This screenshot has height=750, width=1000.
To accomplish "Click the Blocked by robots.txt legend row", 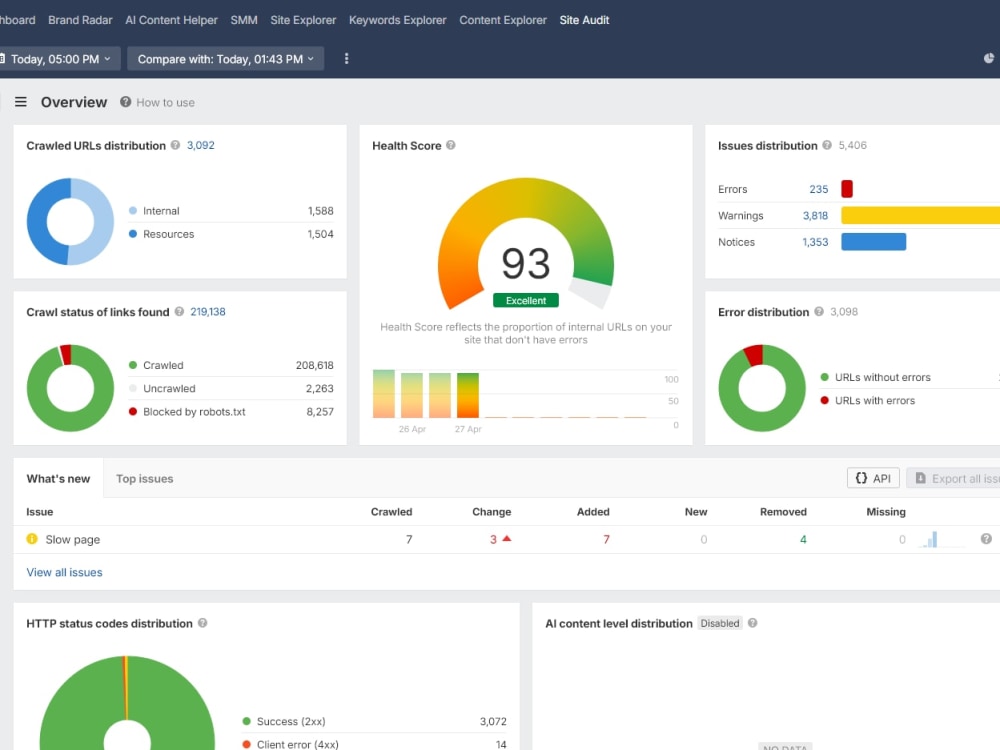I will (x=231, y=412).
